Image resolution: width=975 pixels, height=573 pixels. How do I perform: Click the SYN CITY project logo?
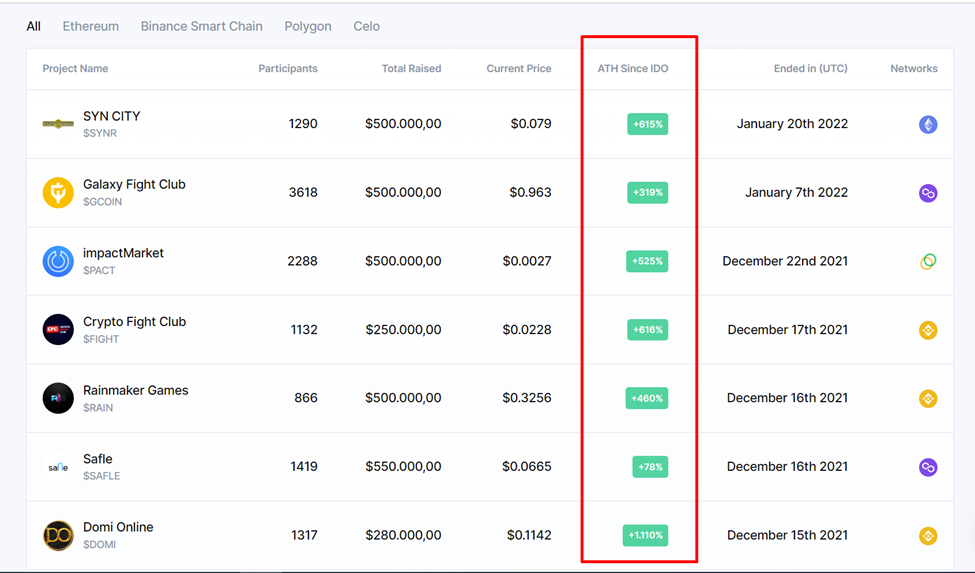tap(58, 124)
